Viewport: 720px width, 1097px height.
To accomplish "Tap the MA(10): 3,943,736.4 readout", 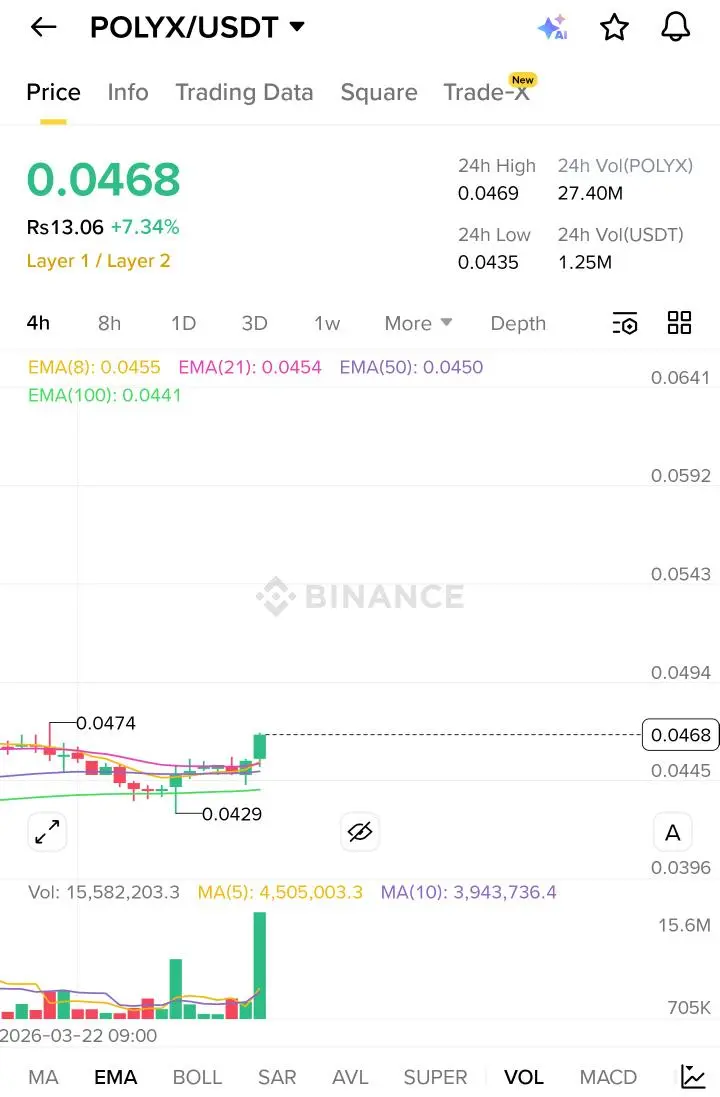I will pyautogui.click(x=469, y=892).
